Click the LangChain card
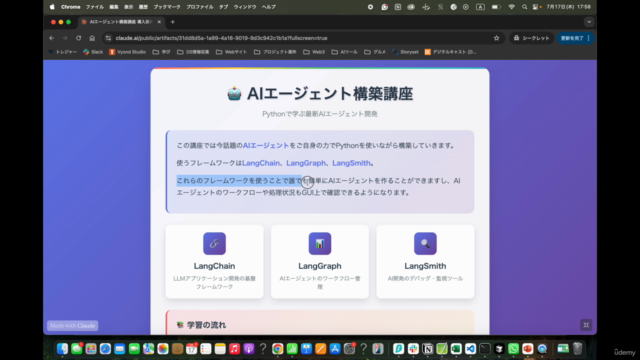Image resolution: width=640 pixels, height=360 pixels. 214,262
